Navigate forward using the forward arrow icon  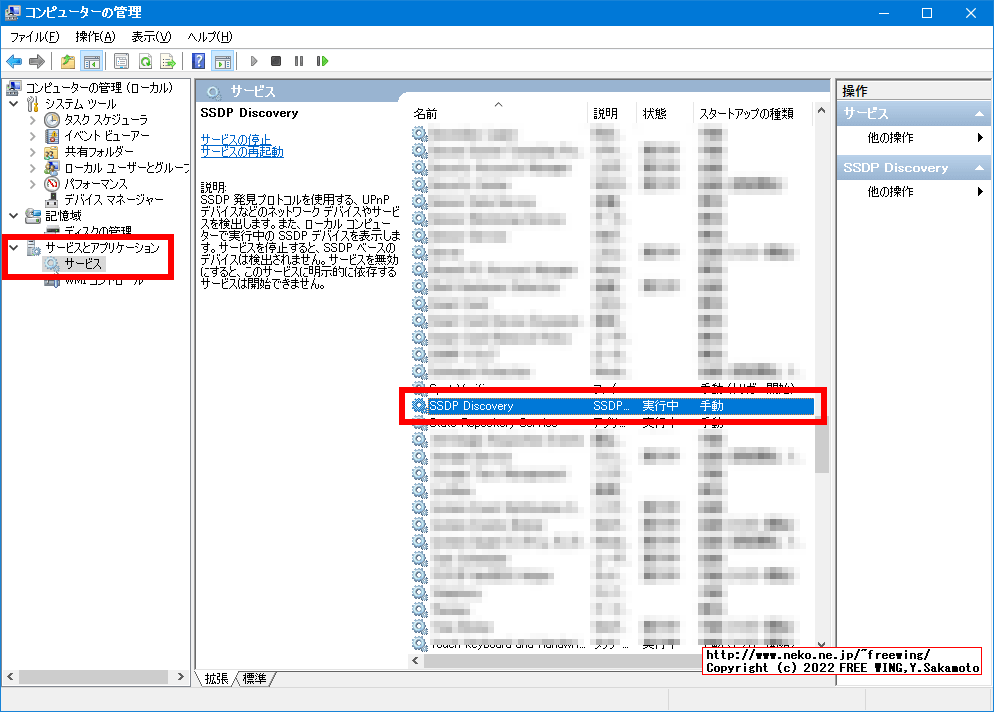click(x=35, y=61)
